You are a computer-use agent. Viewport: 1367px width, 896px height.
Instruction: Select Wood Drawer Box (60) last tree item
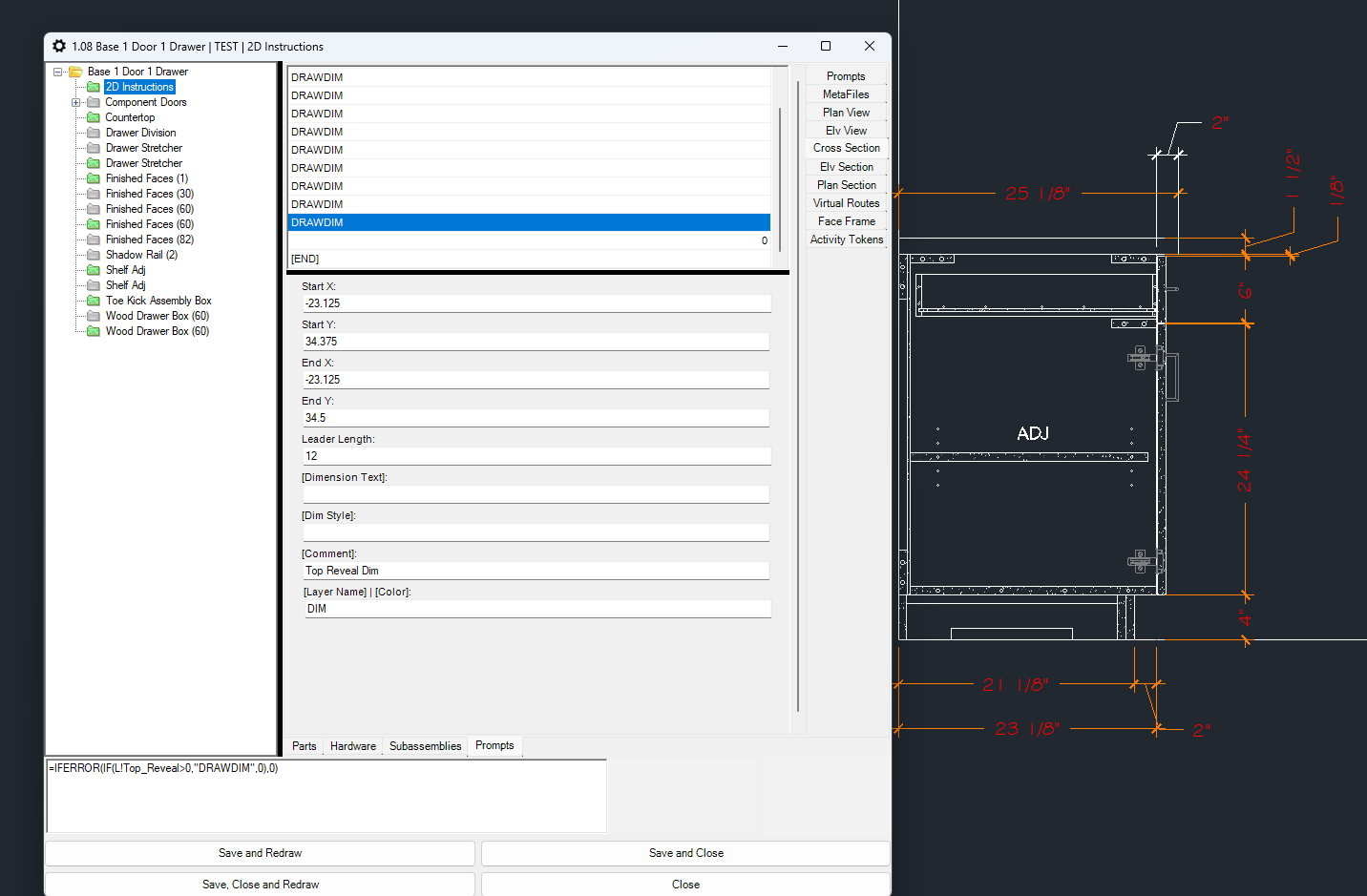coord(158,331)
